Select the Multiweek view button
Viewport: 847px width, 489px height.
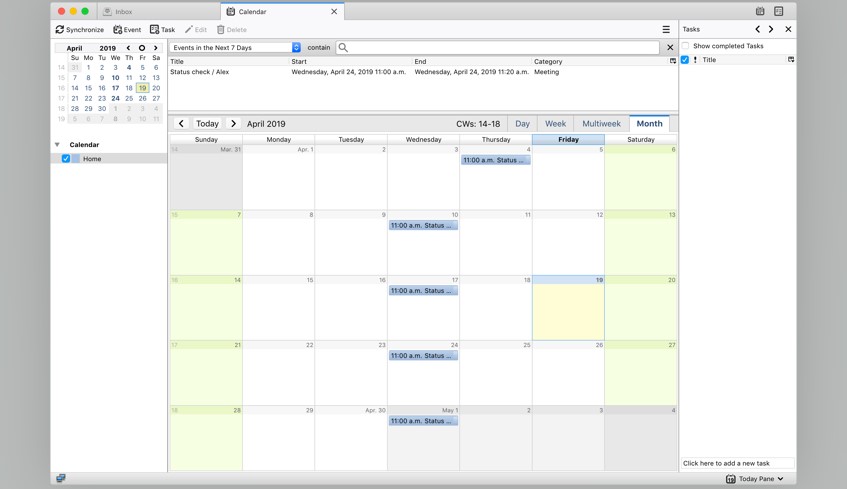coord(601,124)
